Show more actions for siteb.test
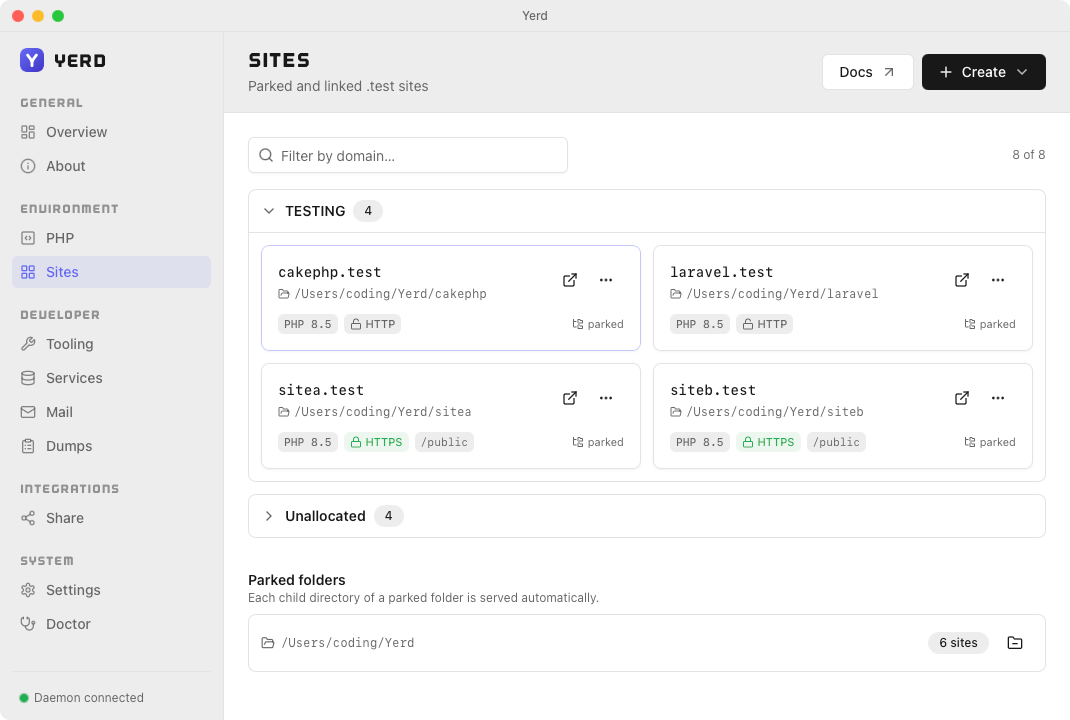The width and height of the screenshot is (1070, 720). tap(998, 398)
